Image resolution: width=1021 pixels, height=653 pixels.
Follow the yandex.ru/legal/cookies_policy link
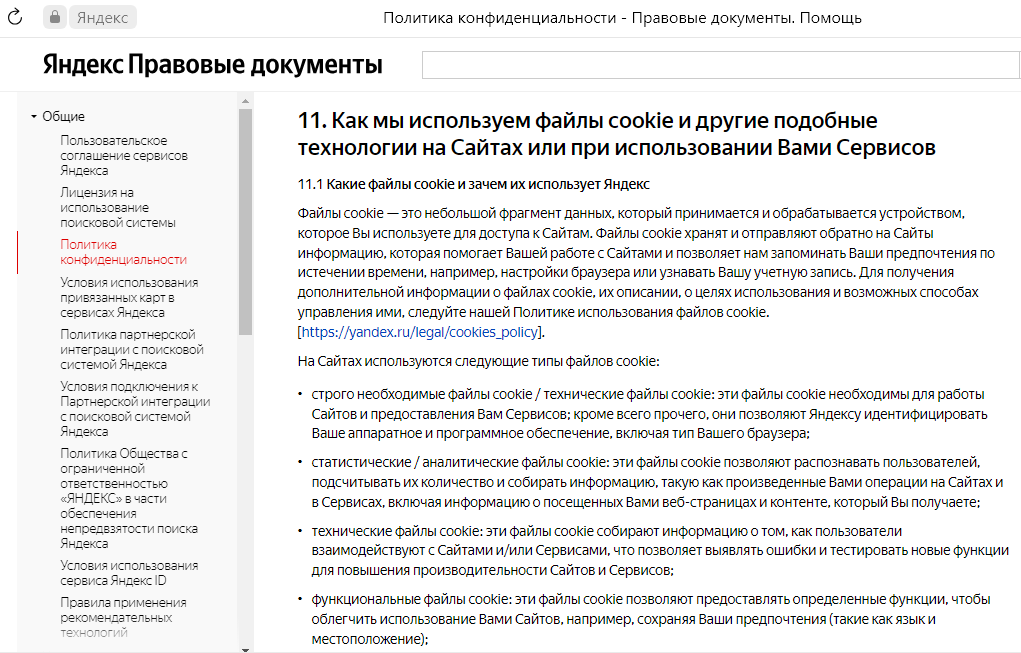click(x=420, y=332)
